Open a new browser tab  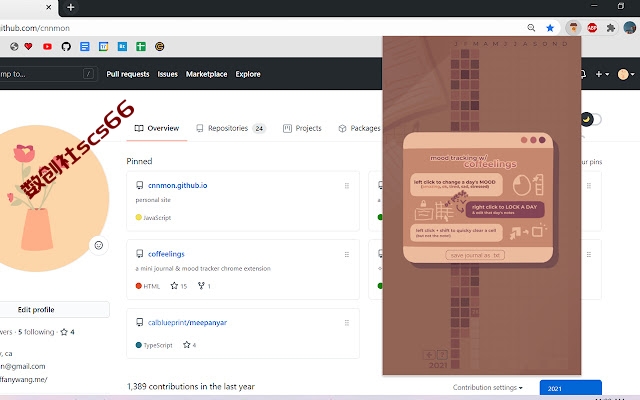click(x=71, y=7)
